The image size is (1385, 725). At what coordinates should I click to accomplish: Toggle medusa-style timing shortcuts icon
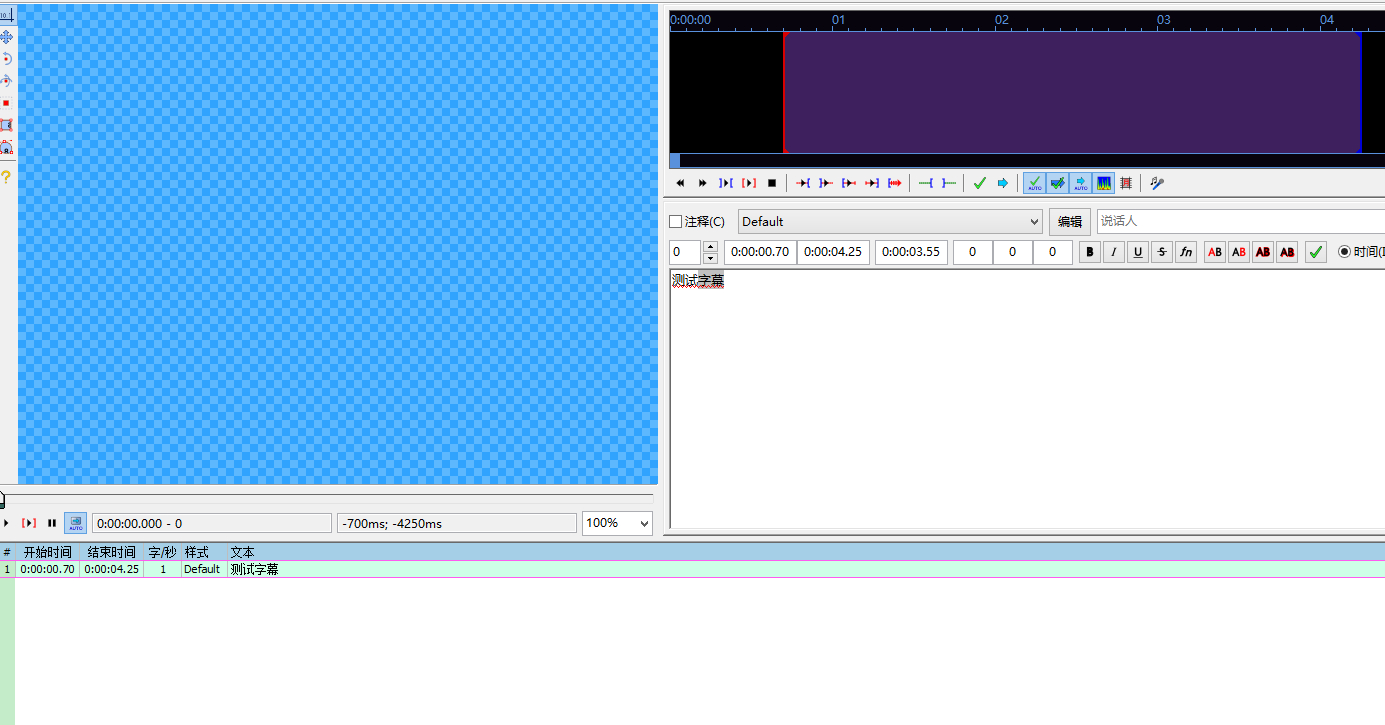click(1126, 183)
